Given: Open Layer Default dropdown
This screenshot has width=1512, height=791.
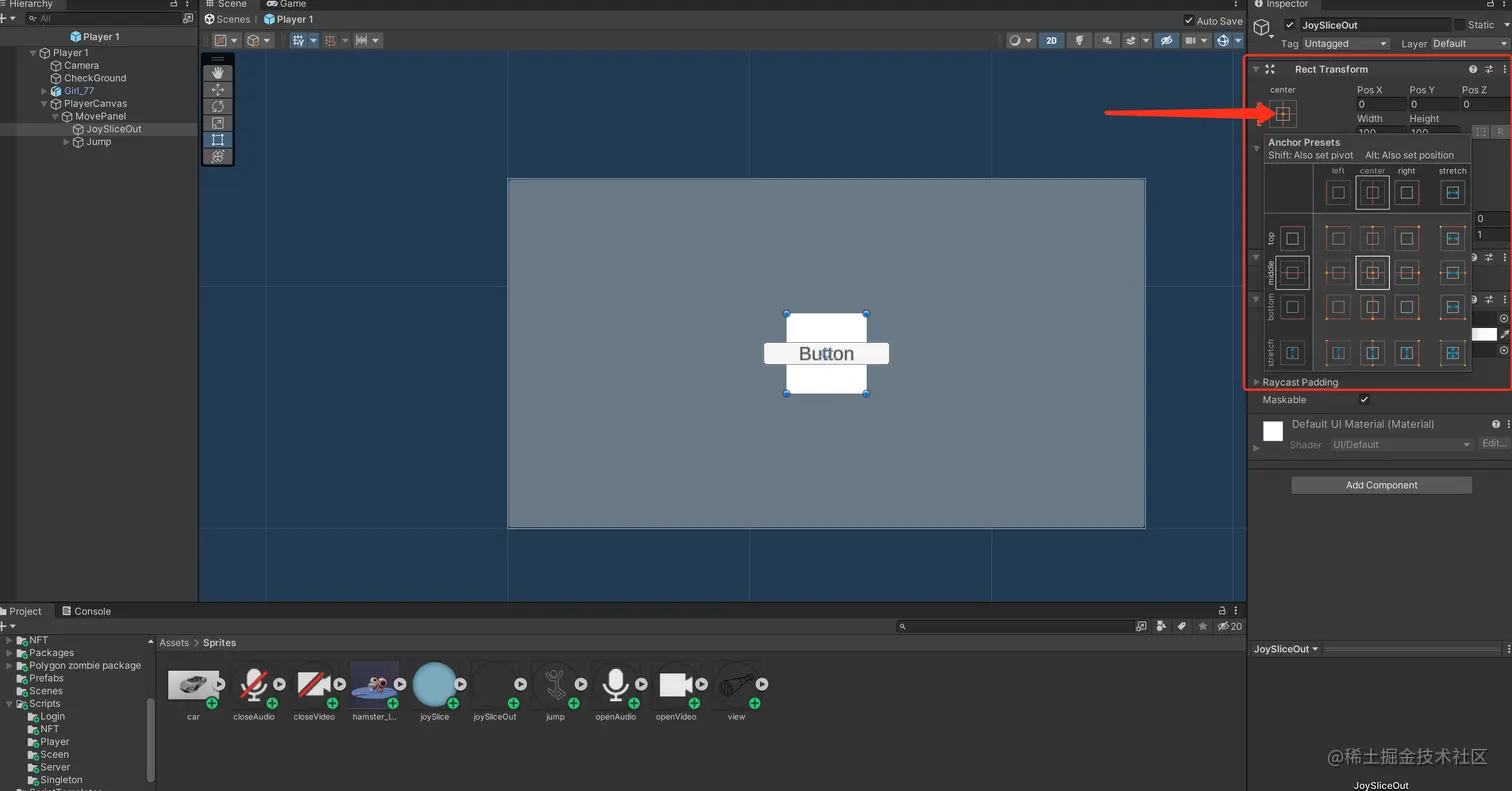Looking at the screenshot, I should (x=1470, y=44).
